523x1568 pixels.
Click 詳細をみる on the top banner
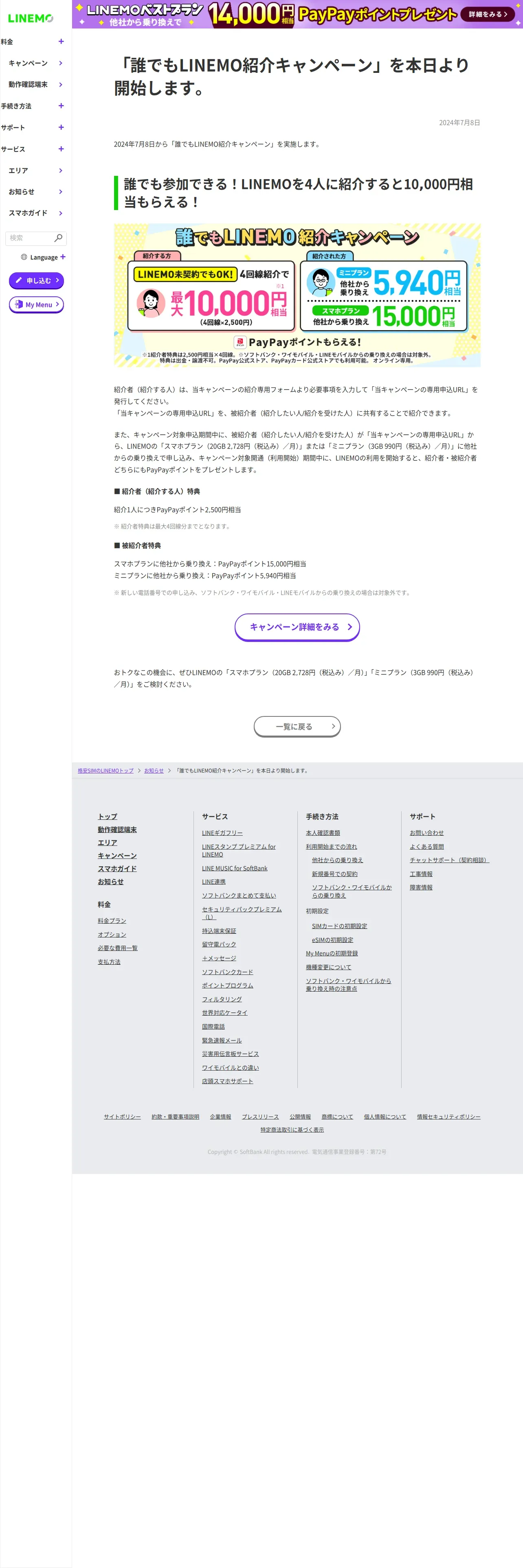point(488,14)
